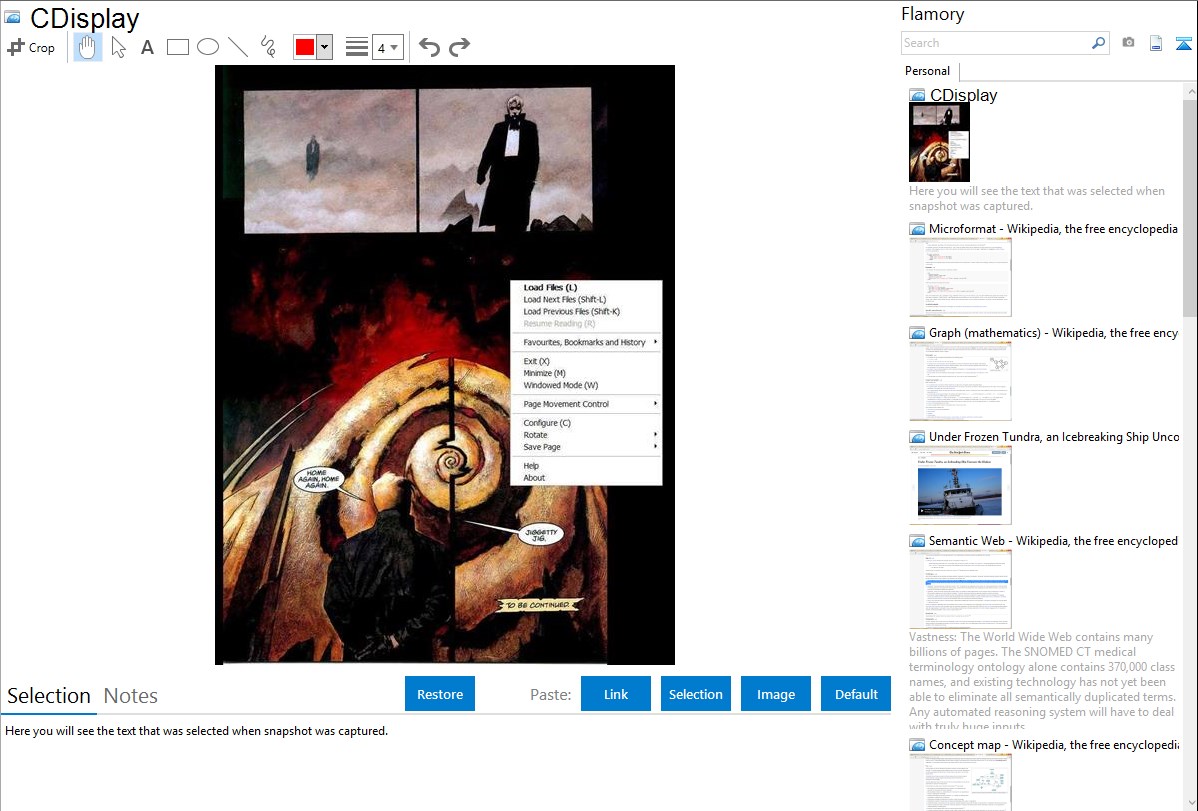Open the Graph (mathematics) snapshot thumbnail

960,381
